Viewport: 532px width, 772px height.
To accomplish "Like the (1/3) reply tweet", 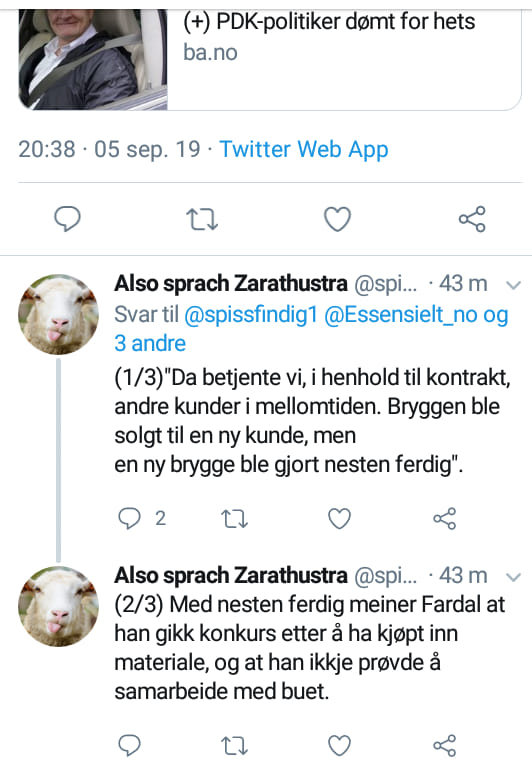I will (339, 518).
